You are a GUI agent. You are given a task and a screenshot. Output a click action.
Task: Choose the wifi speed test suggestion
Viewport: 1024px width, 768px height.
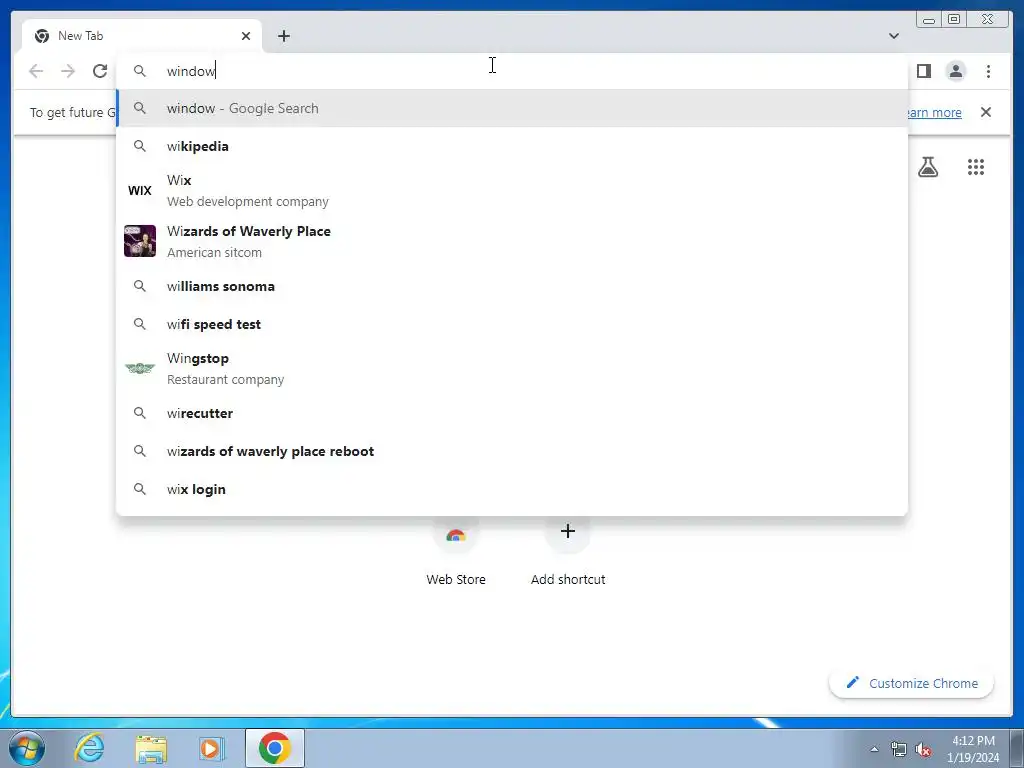(512, 324)
